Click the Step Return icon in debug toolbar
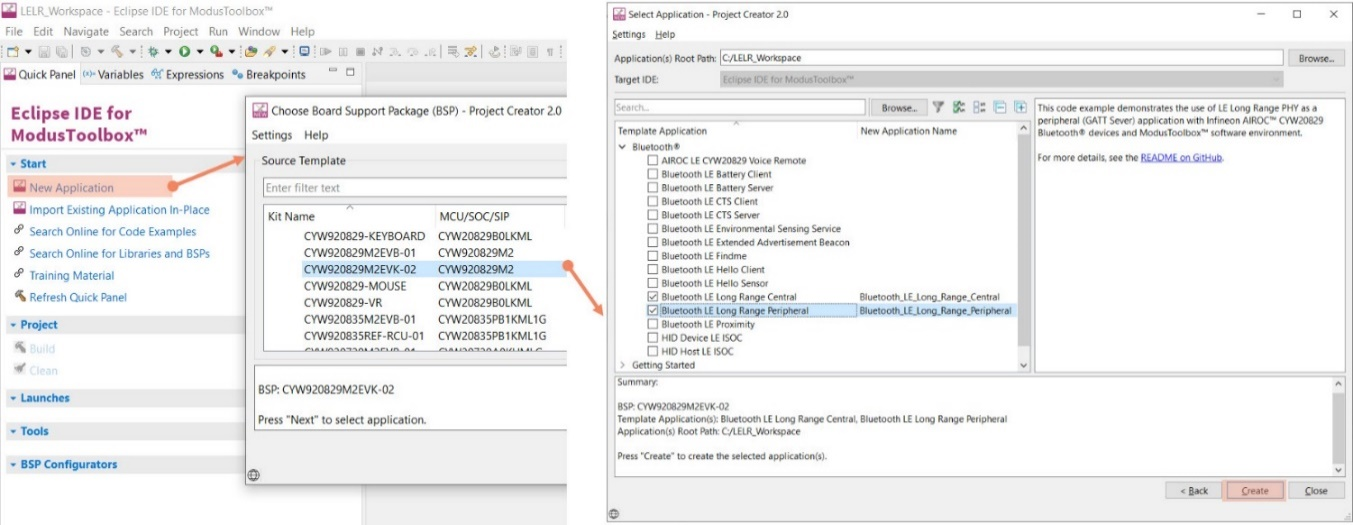This screenshot has width=1353, height=525. click(430, 51)
